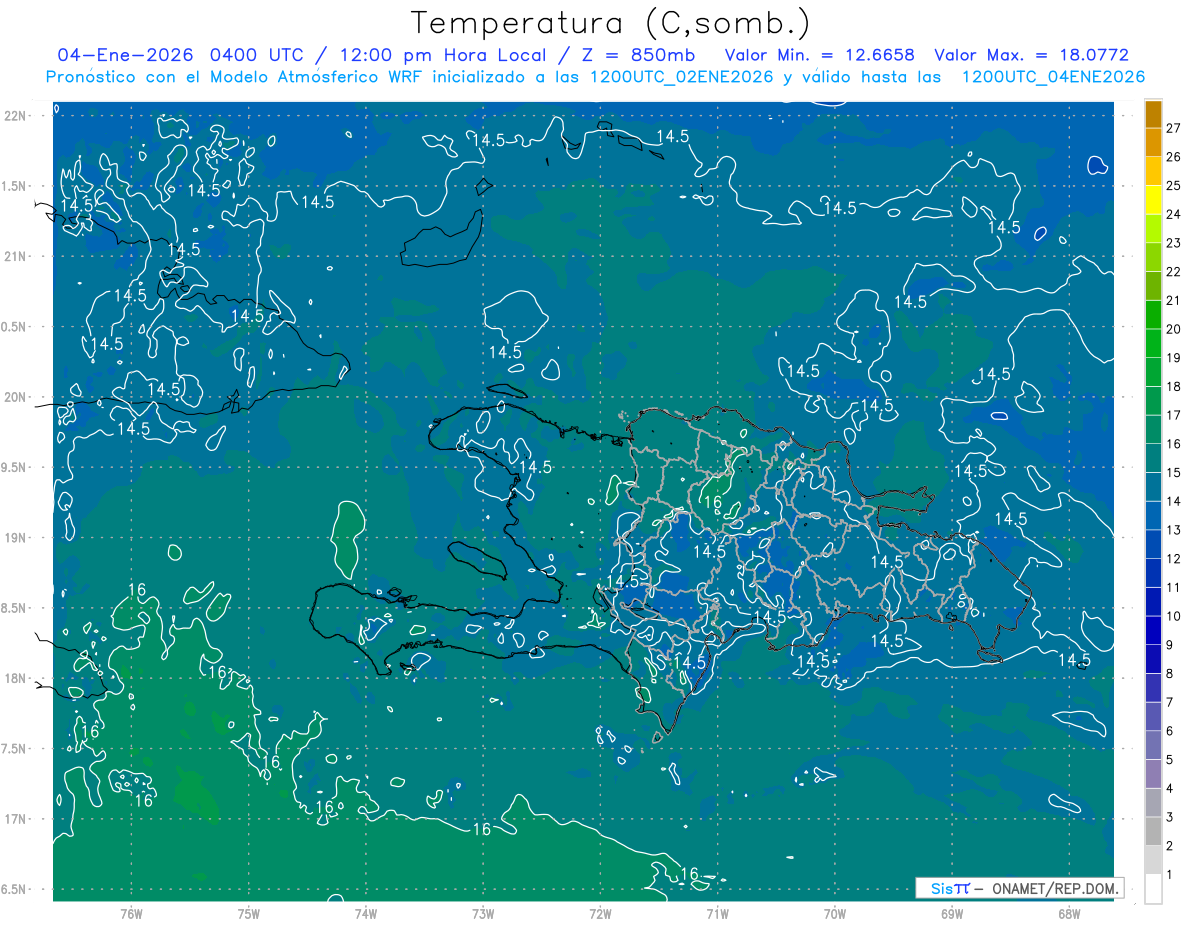Click the "19N" latitude axis label
The width and height of the screenshot is (1200, 927).
pos(15,538)
